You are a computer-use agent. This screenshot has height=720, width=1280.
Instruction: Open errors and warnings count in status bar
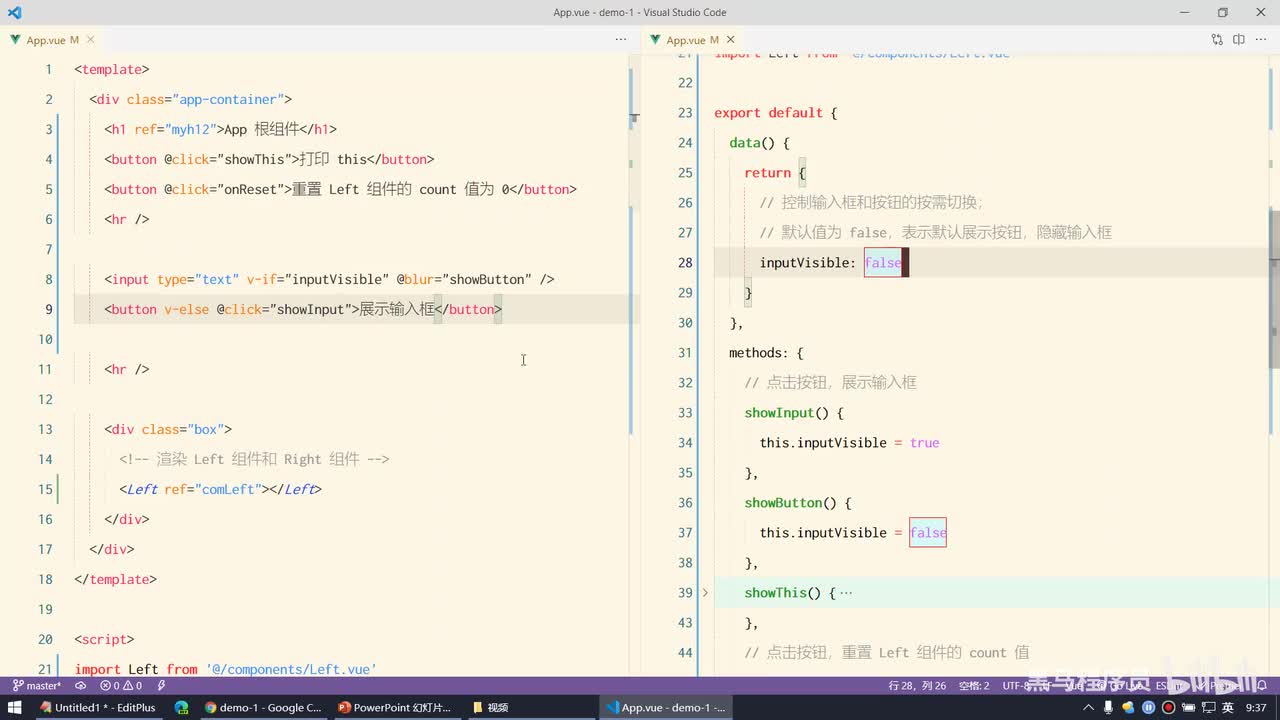click(121, 686)
